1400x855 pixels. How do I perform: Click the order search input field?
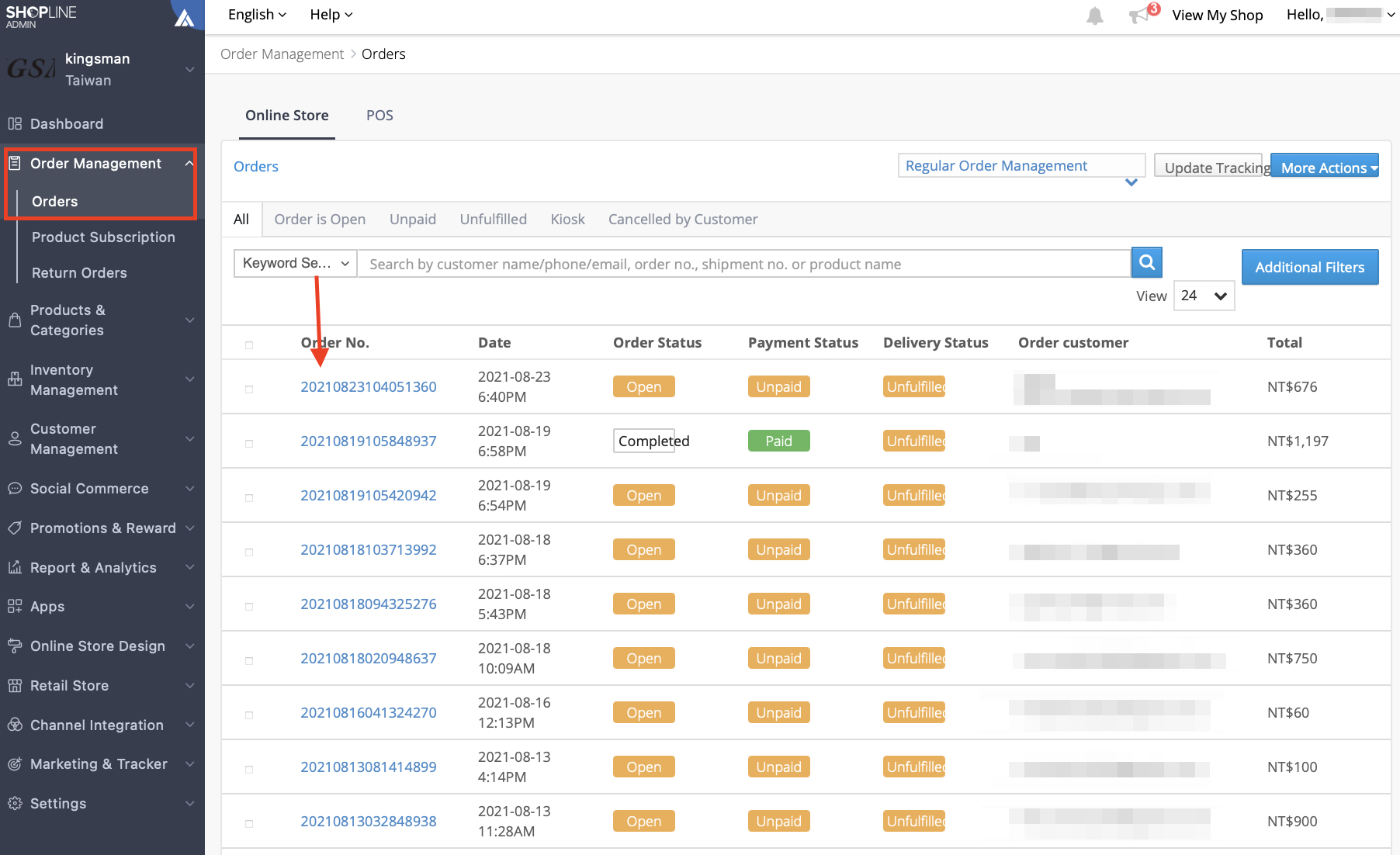click(743, 263)
